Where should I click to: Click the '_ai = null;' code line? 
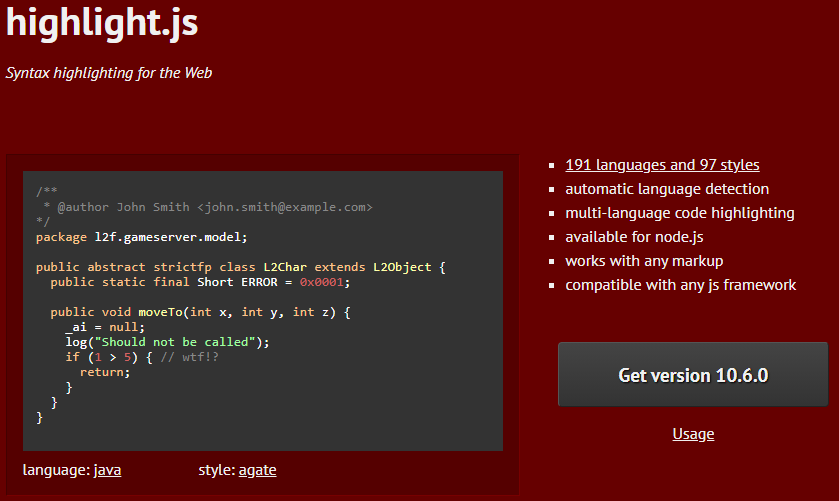pos(105,327)
